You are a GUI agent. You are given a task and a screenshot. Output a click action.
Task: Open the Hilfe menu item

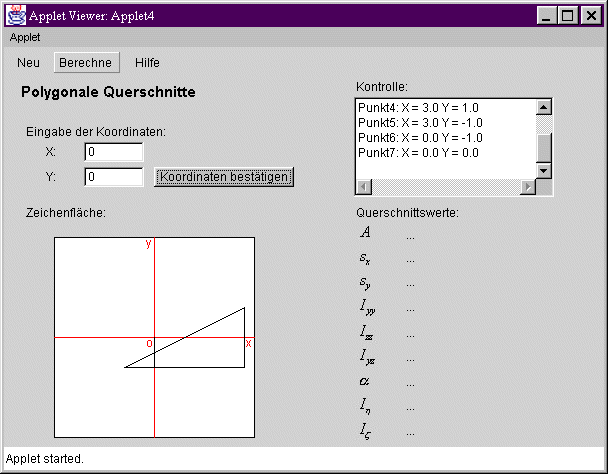click(147, 62)
